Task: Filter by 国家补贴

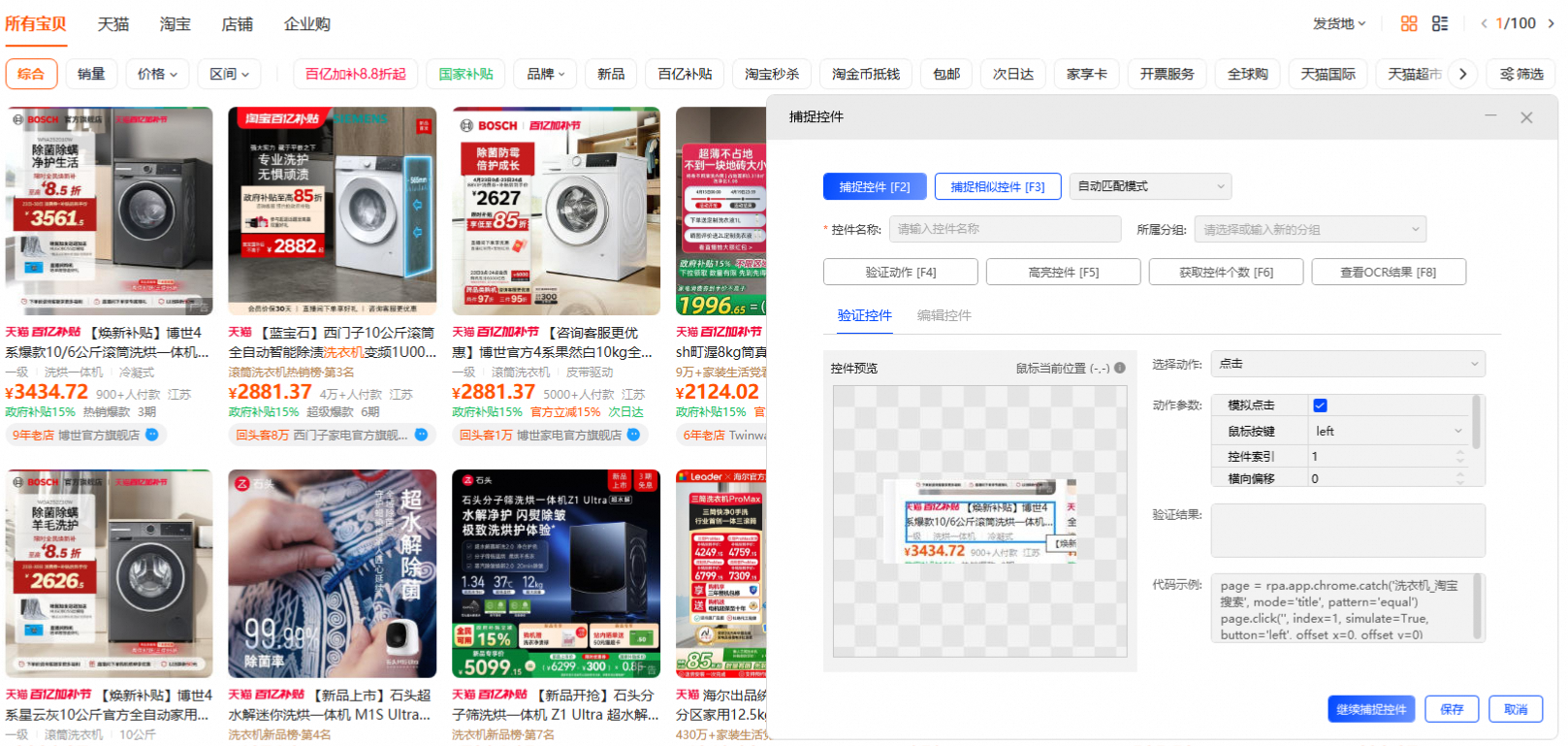Action: [x=466, y=74]
